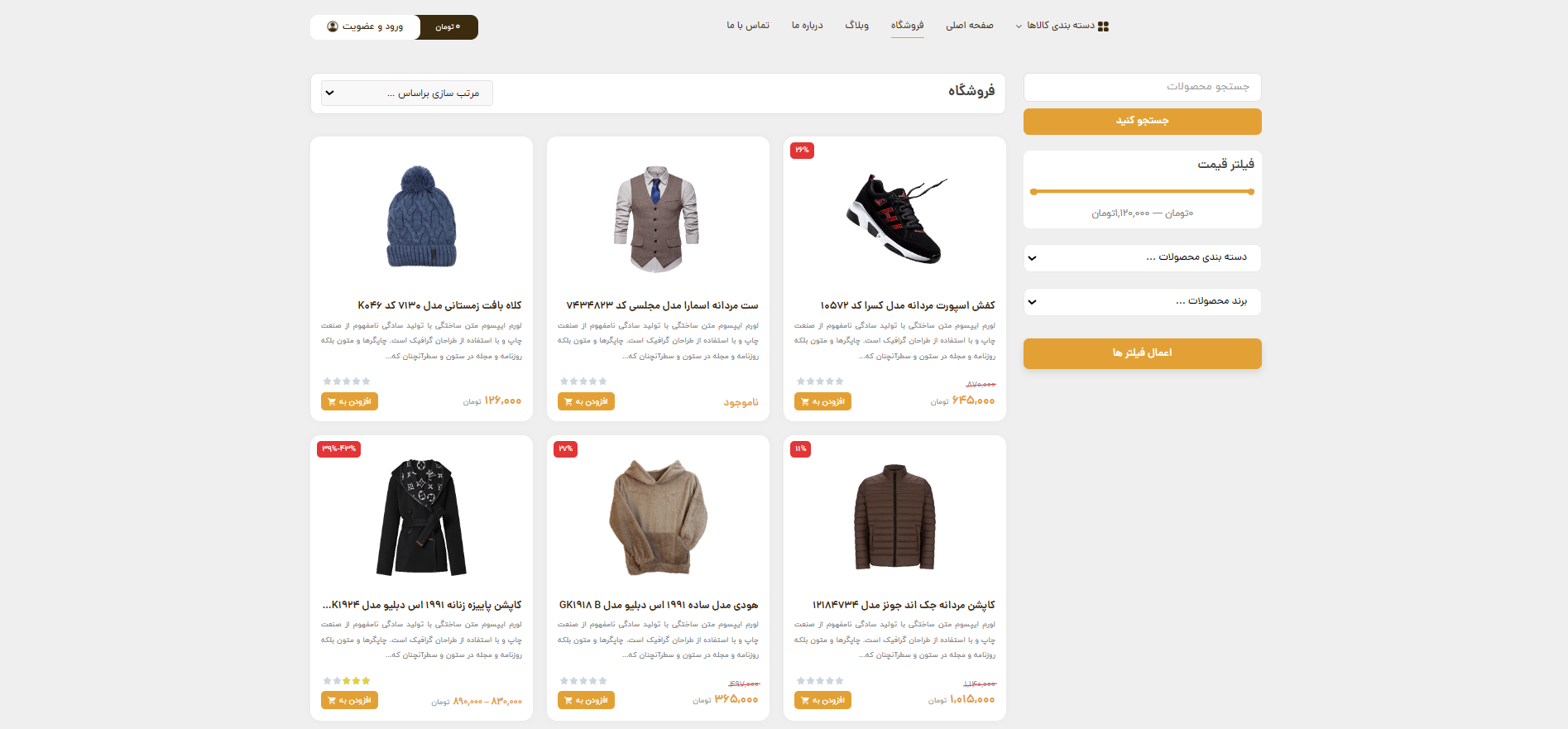1568x729 pixels.
Task: Focus the product search input field
Action: click(x=1142, y=87)
